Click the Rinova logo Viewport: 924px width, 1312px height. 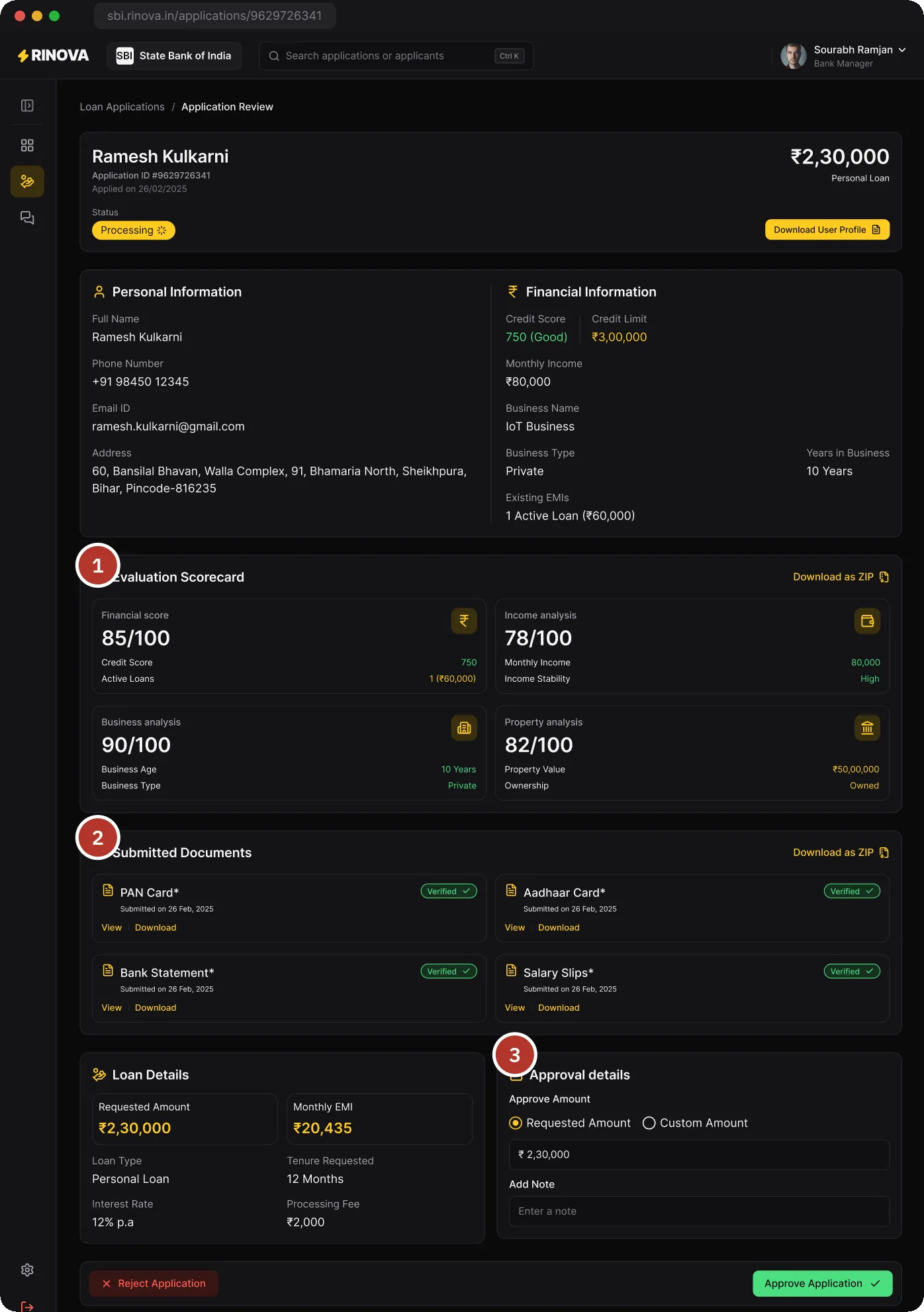(x=53, y=56)
